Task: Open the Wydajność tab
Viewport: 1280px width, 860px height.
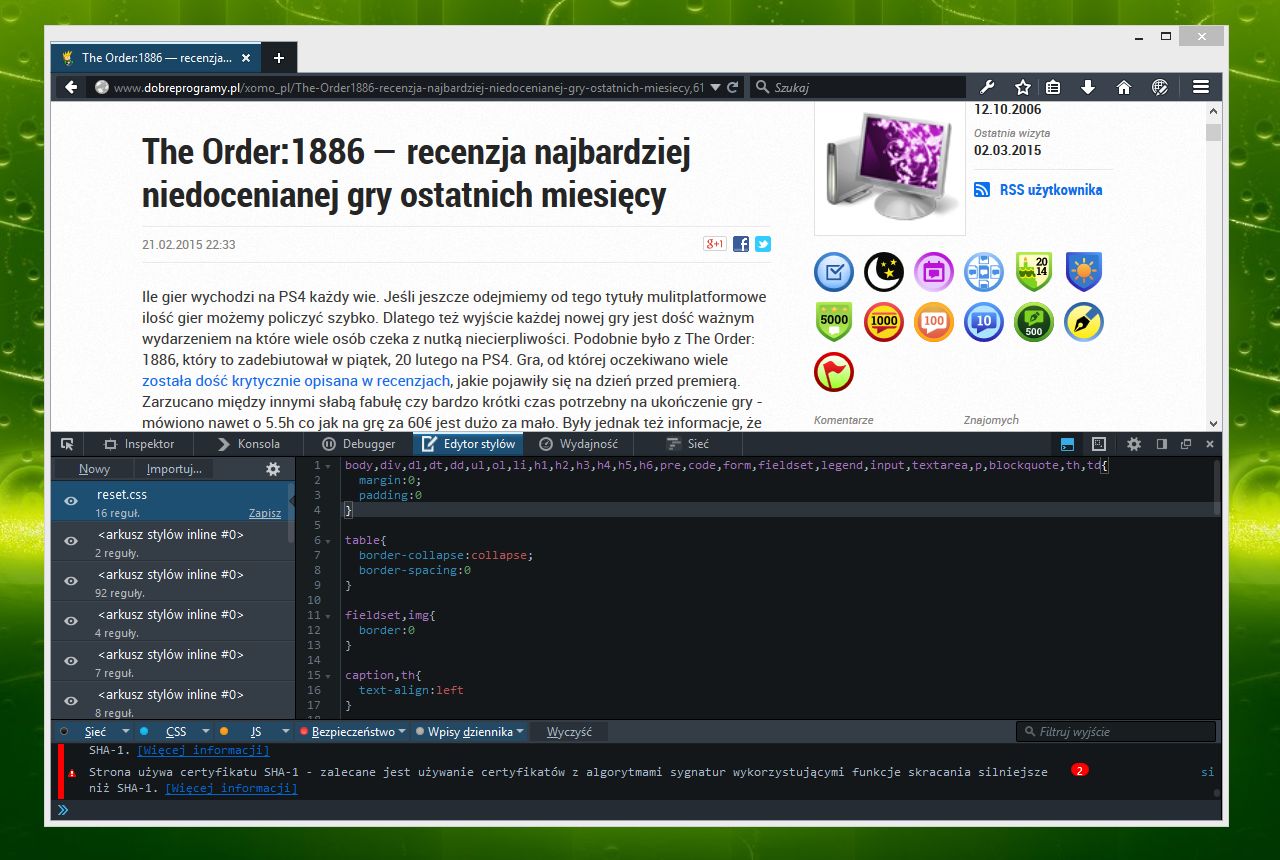Action: pyautogui.click(x=578, y=444)
